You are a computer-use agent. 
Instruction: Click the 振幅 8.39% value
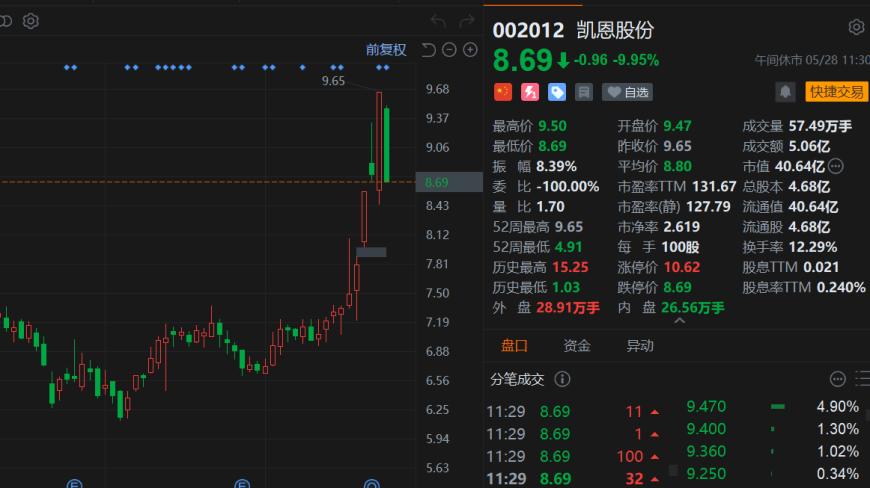557,166
